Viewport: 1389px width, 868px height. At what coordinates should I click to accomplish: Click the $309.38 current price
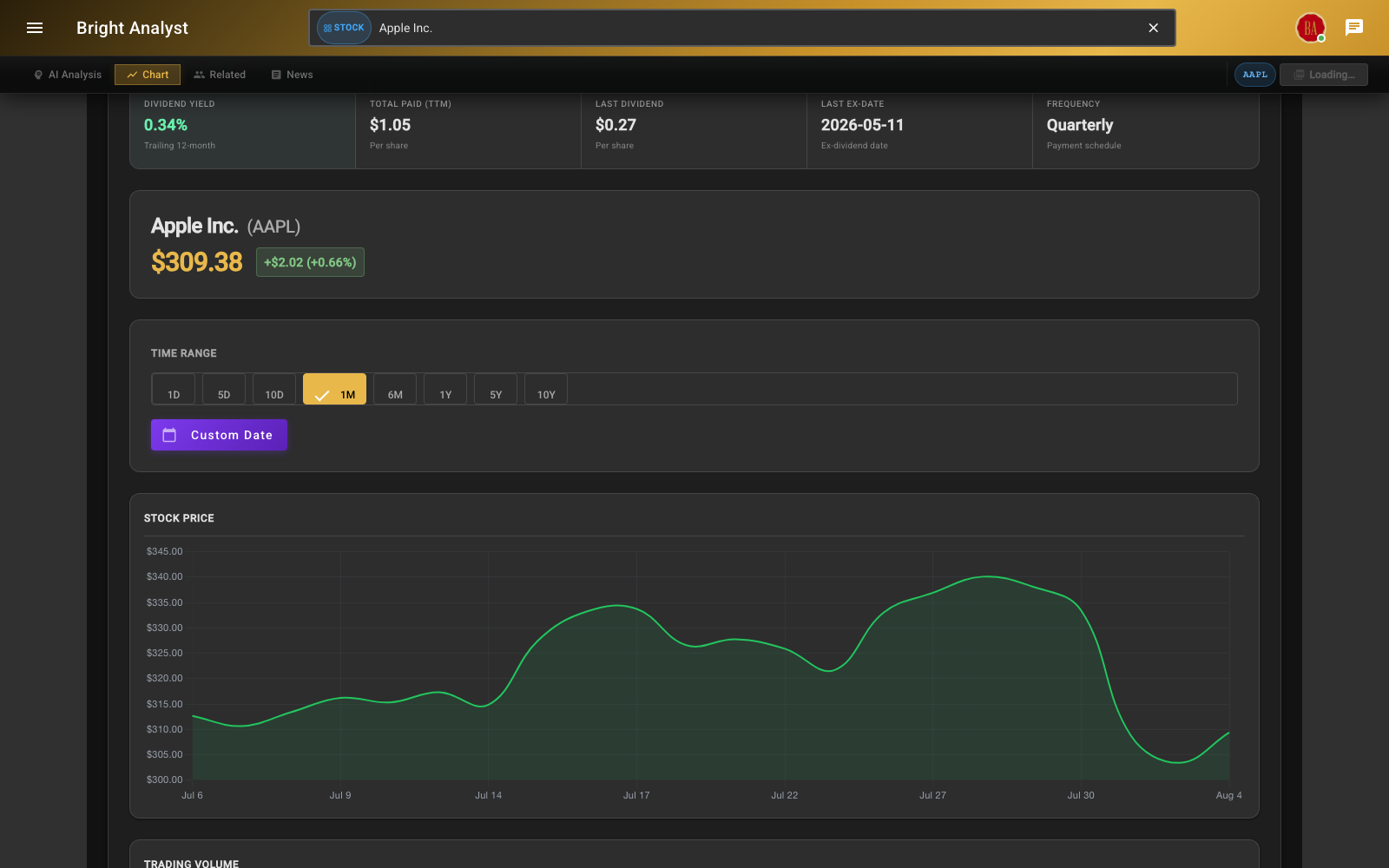click(197, 262)
